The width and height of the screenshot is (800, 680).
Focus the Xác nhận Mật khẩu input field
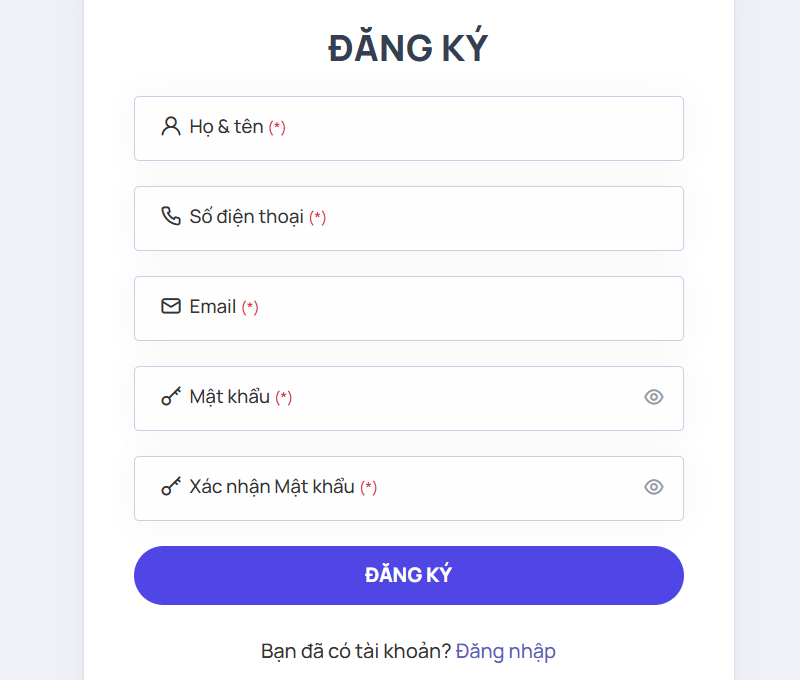click(500, 488)
